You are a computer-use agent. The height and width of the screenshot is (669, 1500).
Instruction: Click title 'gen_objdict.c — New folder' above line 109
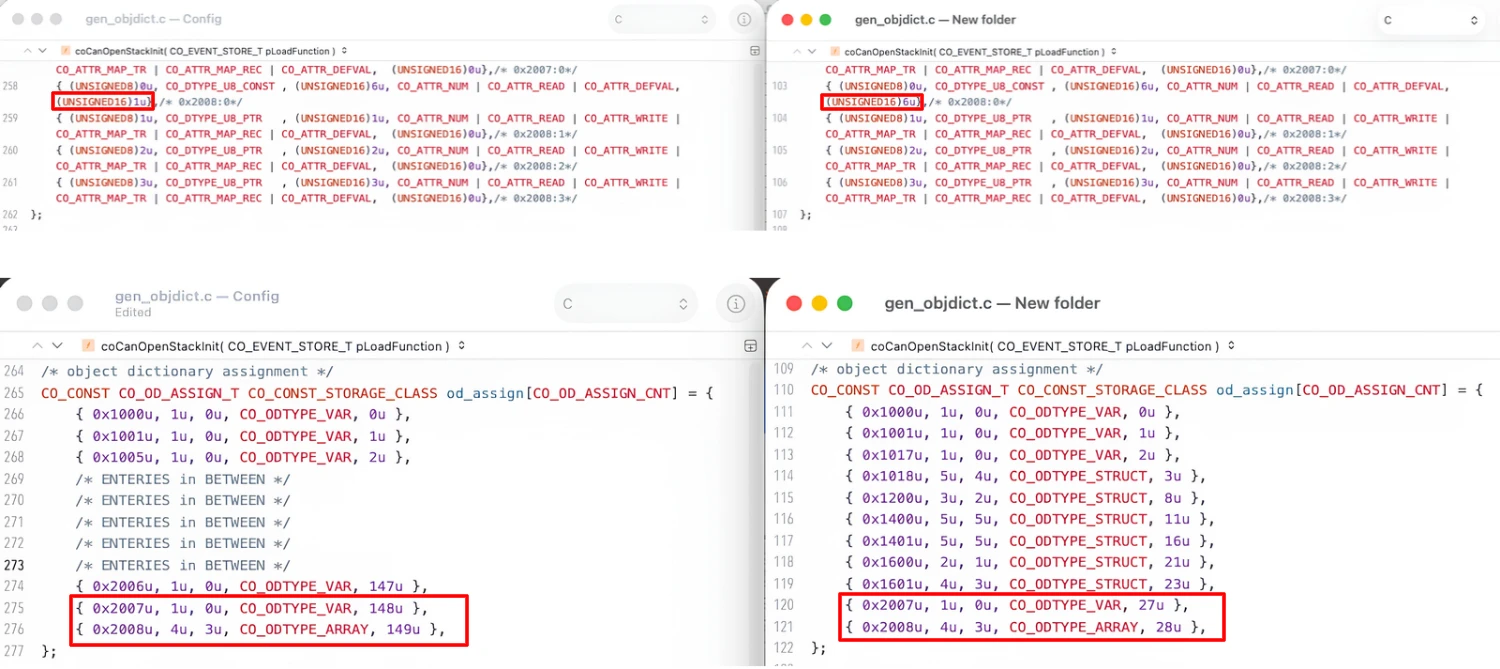pyautogui.click(x=992, y=303)
